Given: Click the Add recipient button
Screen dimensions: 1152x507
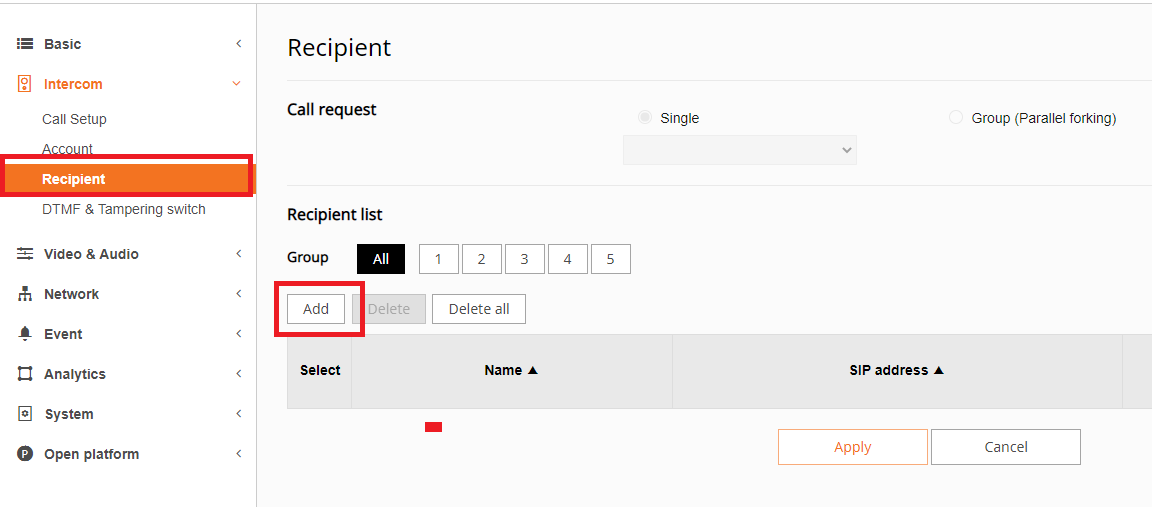Looking at the screenshot, I should click(x=316, y=309).
